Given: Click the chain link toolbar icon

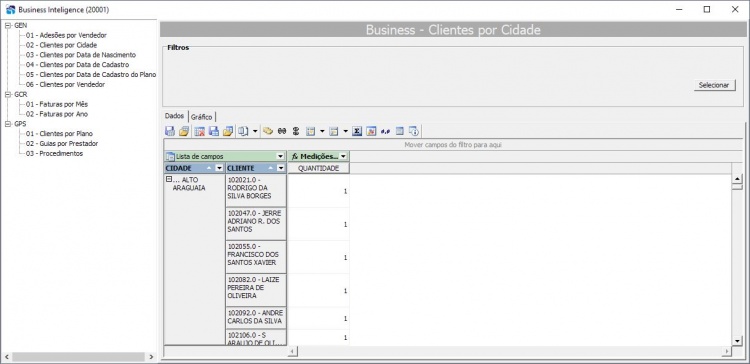Looking at the screenshot, I should coord(282,131).
